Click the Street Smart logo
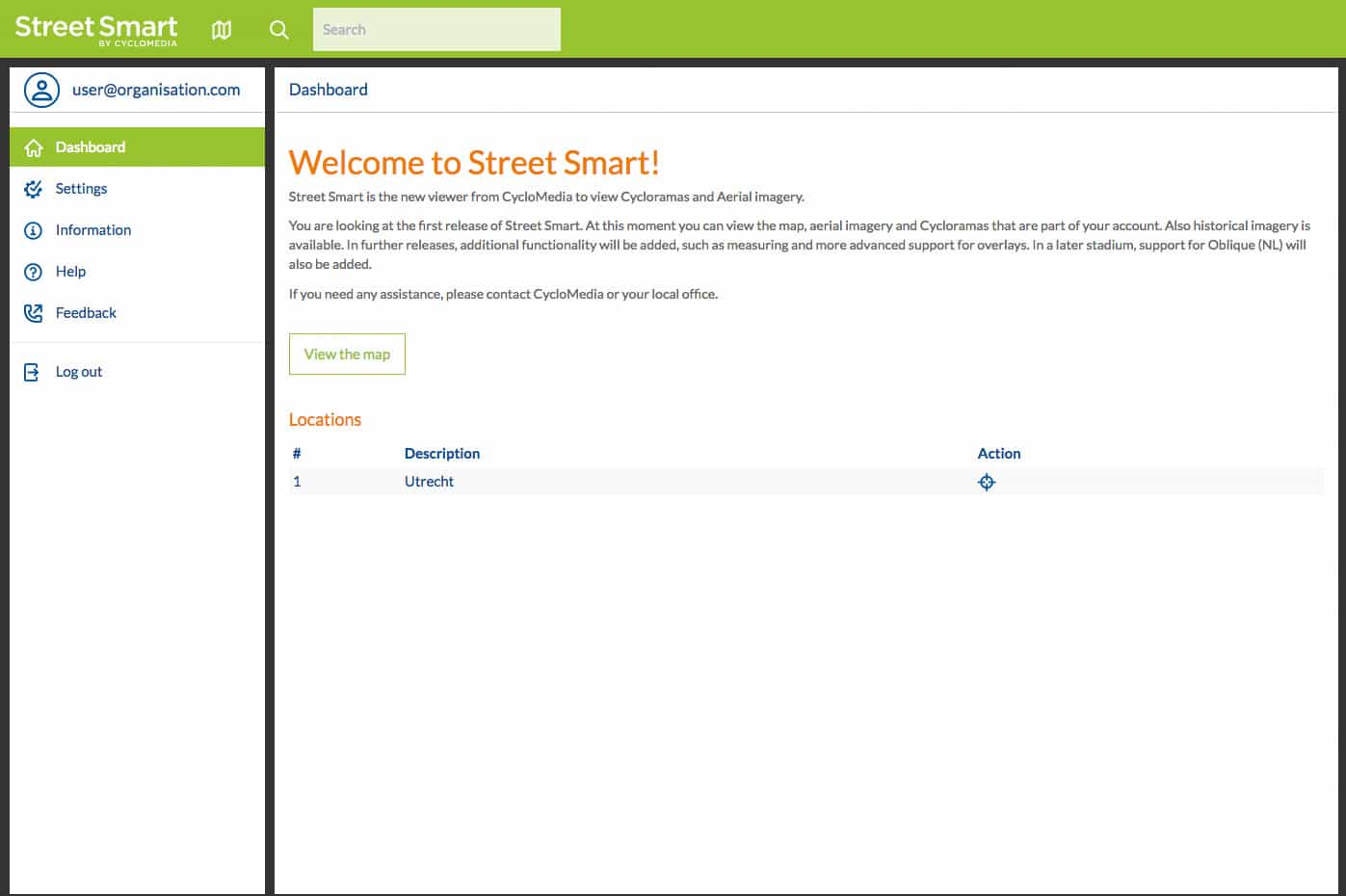This screenshot has width=1346, height=896. (x=96, y=30)
